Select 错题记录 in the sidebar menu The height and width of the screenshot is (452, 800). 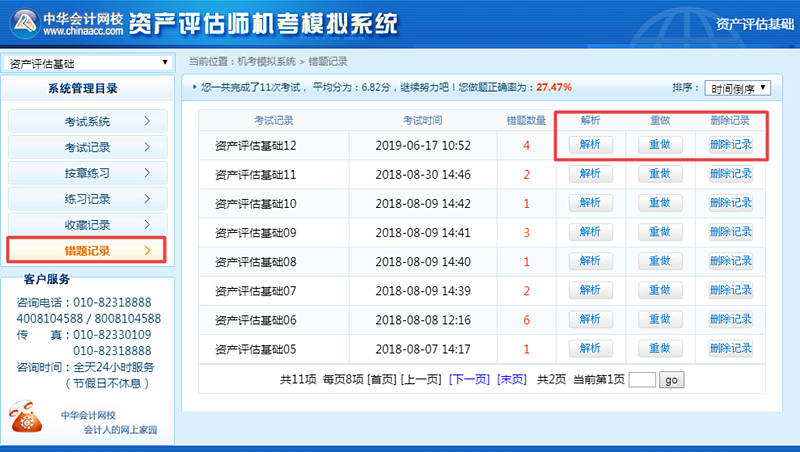[x=87, y=250]
